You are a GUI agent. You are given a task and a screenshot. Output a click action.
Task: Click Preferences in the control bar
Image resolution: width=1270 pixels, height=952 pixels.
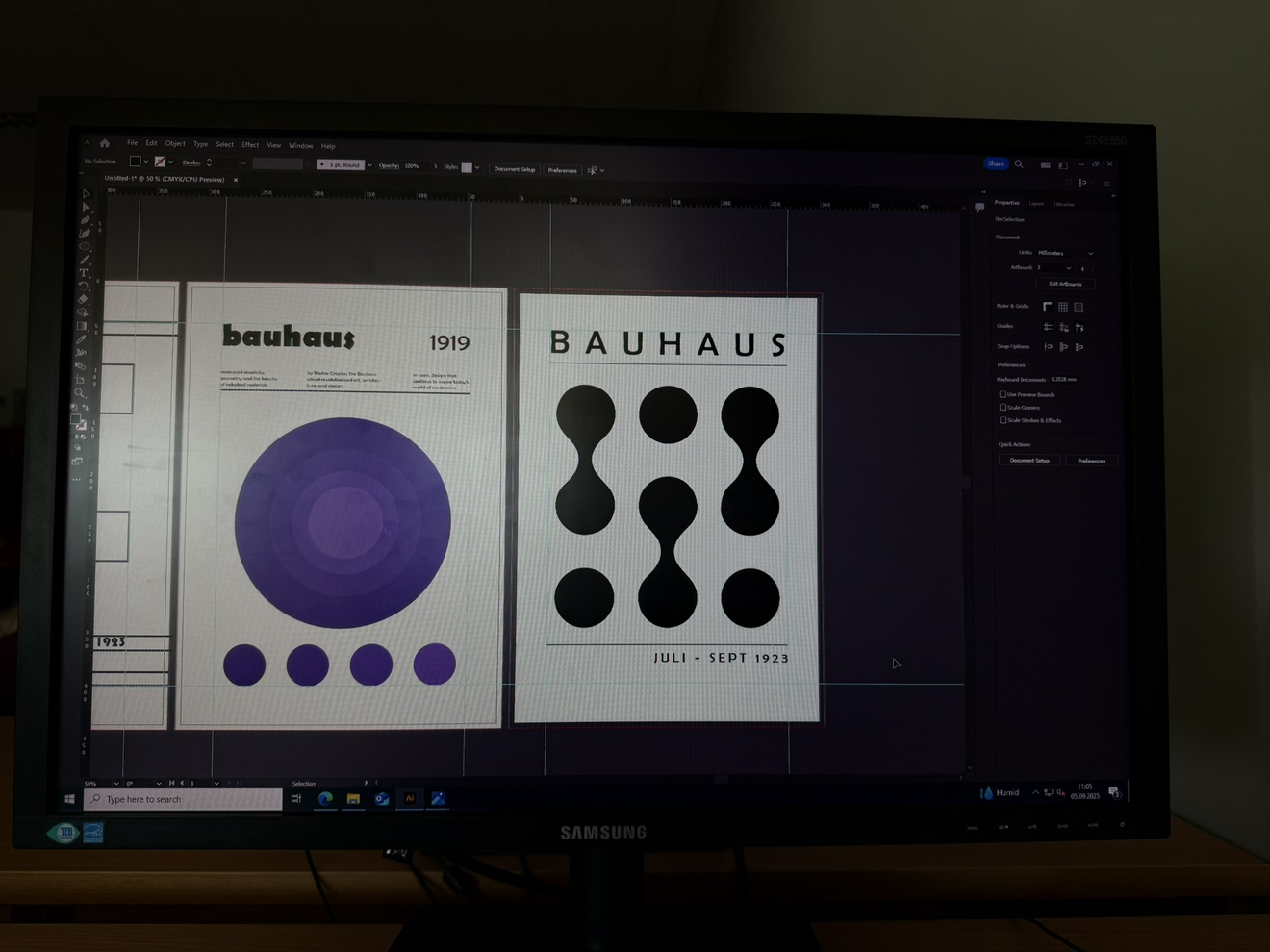tap(562, 170)
